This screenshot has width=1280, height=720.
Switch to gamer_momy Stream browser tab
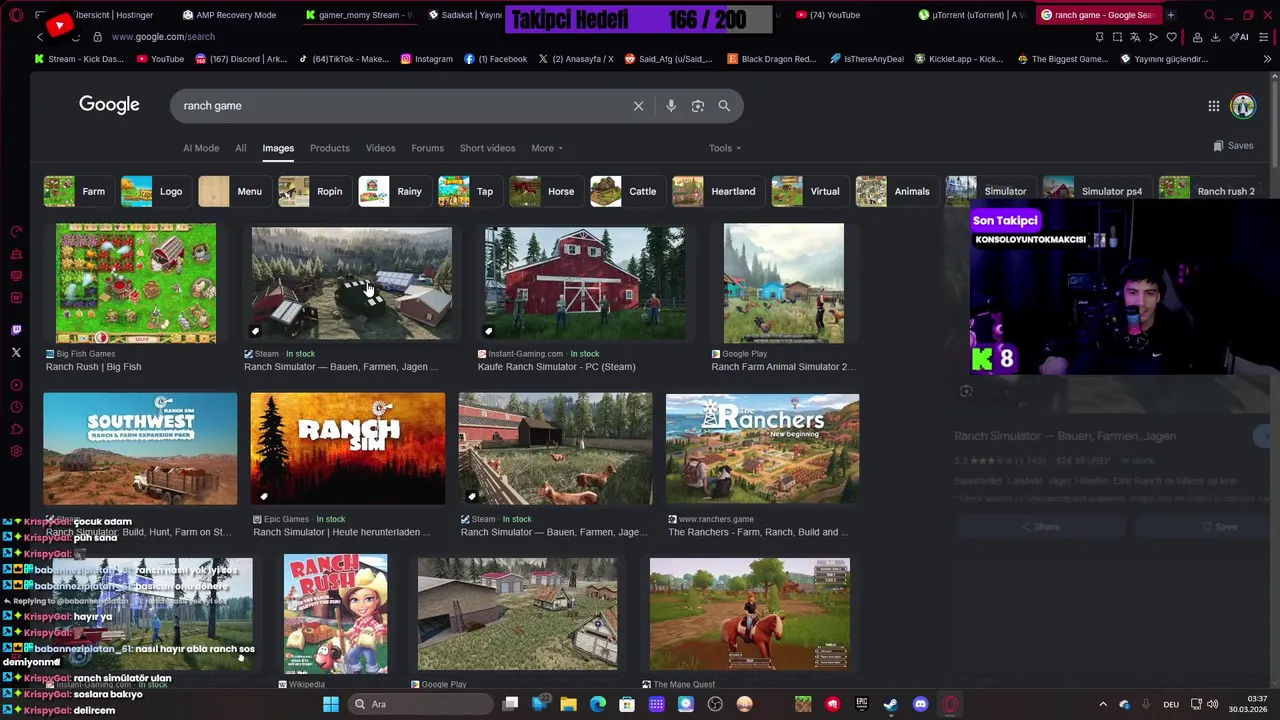tap(358, 15)
